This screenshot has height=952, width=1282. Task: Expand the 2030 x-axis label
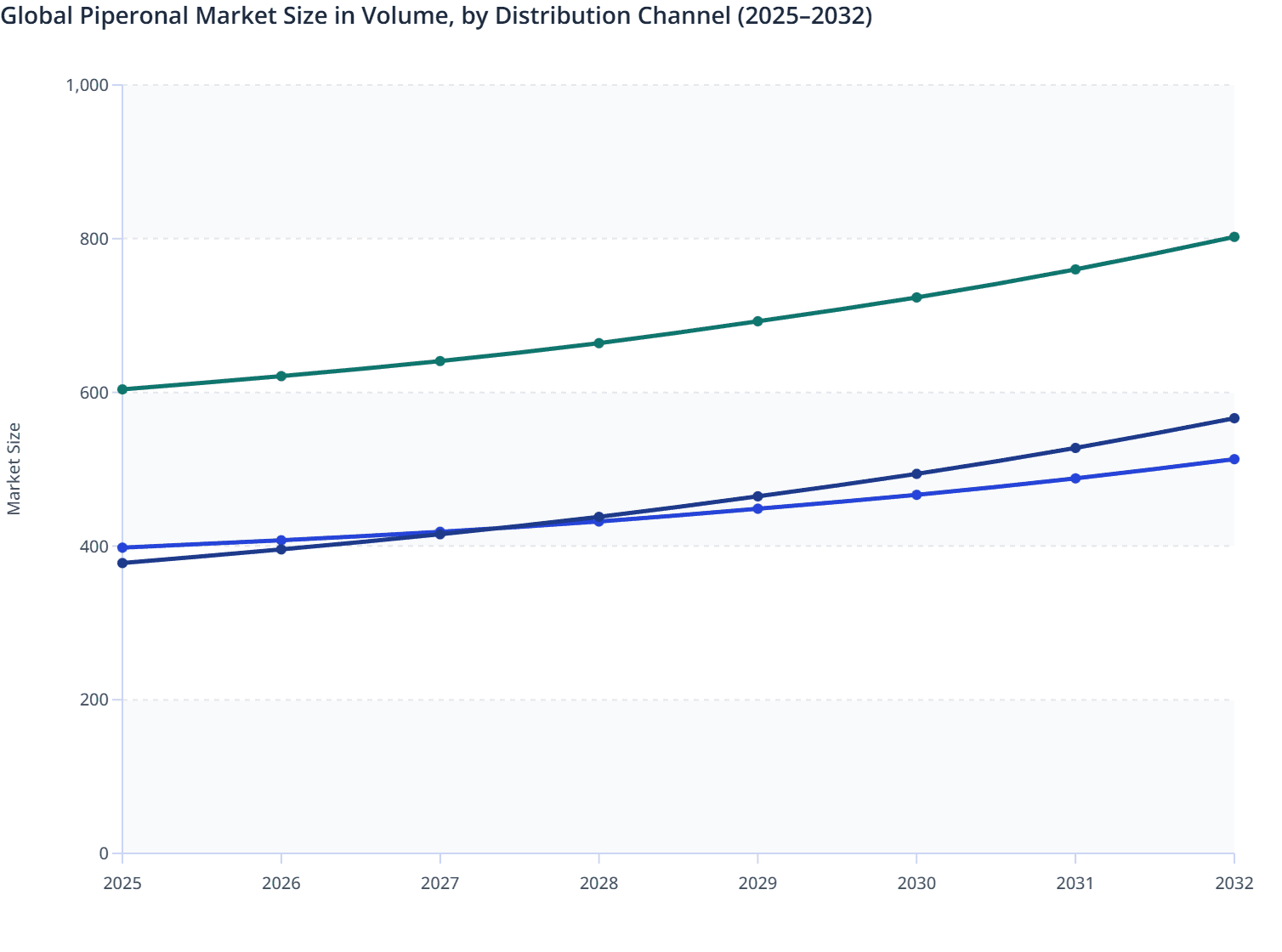(916, 884)
